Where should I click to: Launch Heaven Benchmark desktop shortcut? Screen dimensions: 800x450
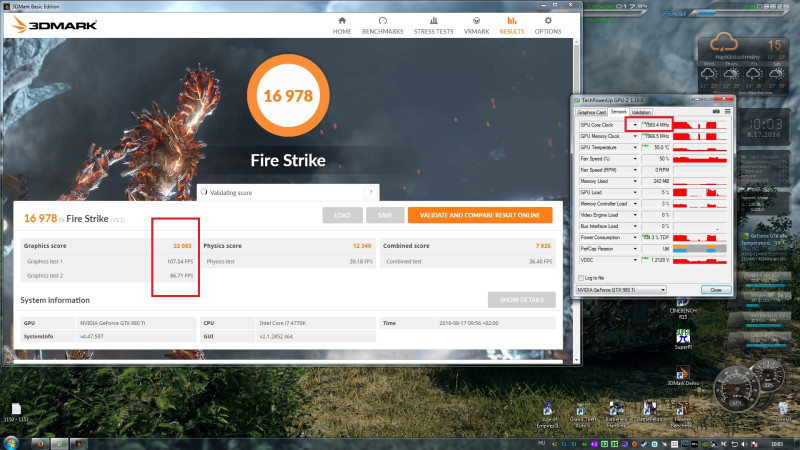[681, 415]
